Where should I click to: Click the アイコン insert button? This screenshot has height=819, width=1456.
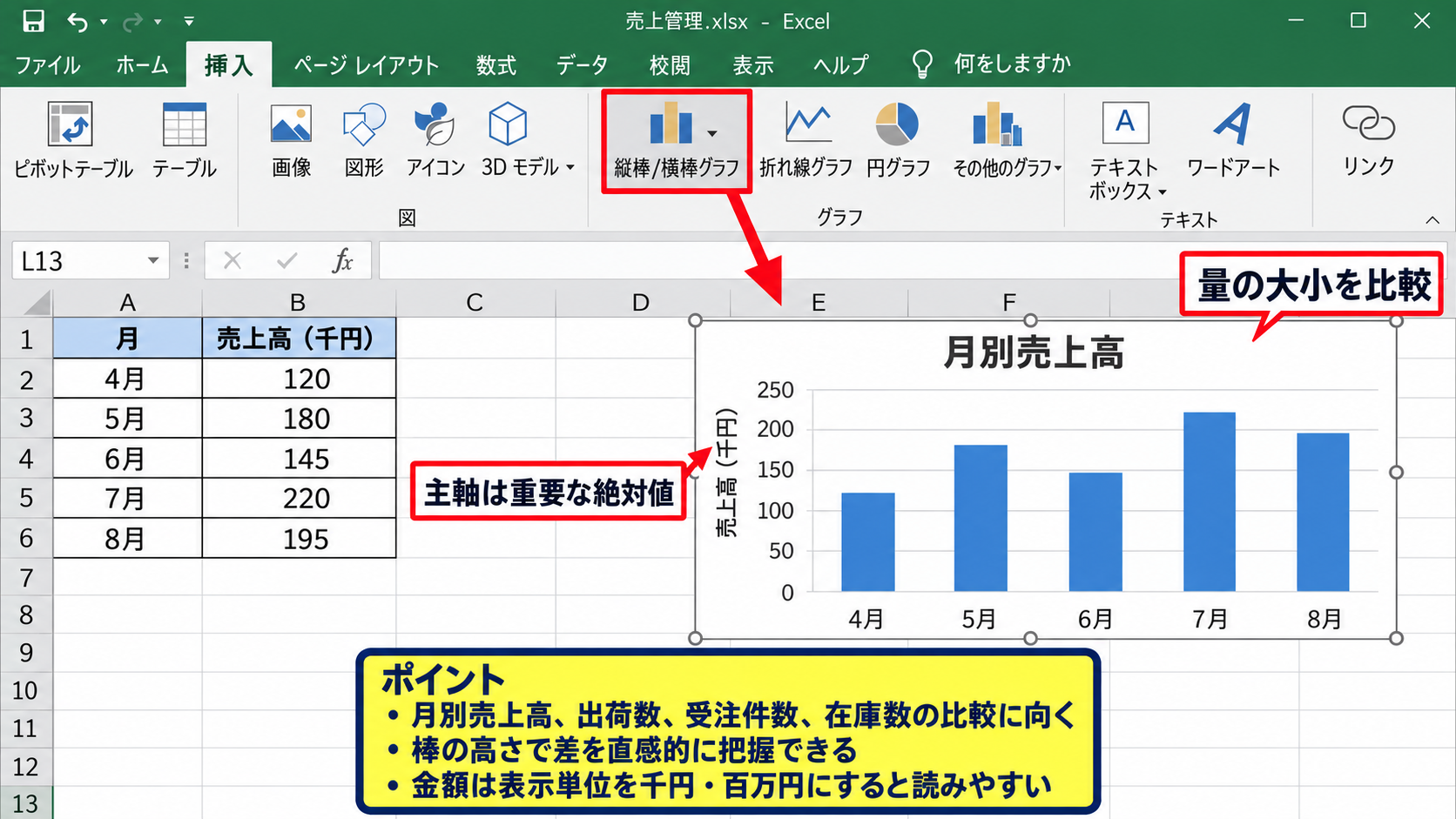435,141
